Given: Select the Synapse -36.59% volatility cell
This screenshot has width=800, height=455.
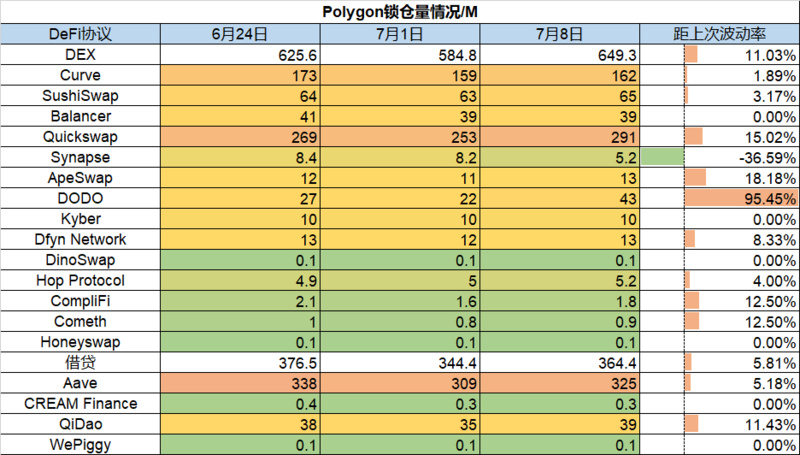Looking at the screenshot, I should pos(741,158).
